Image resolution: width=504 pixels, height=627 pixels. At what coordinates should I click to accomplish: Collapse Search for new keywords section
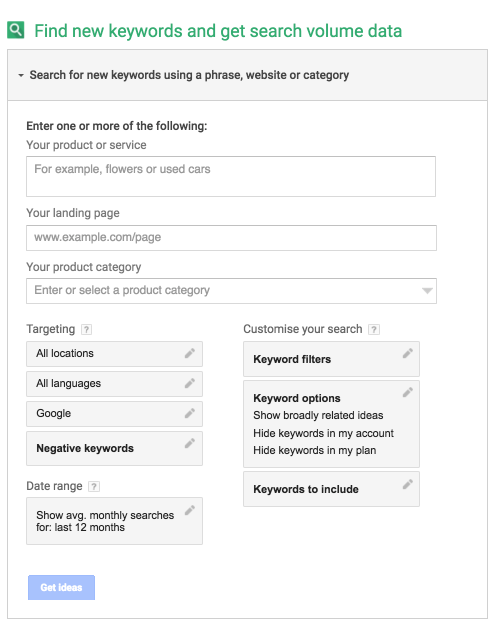click(21, 75)
